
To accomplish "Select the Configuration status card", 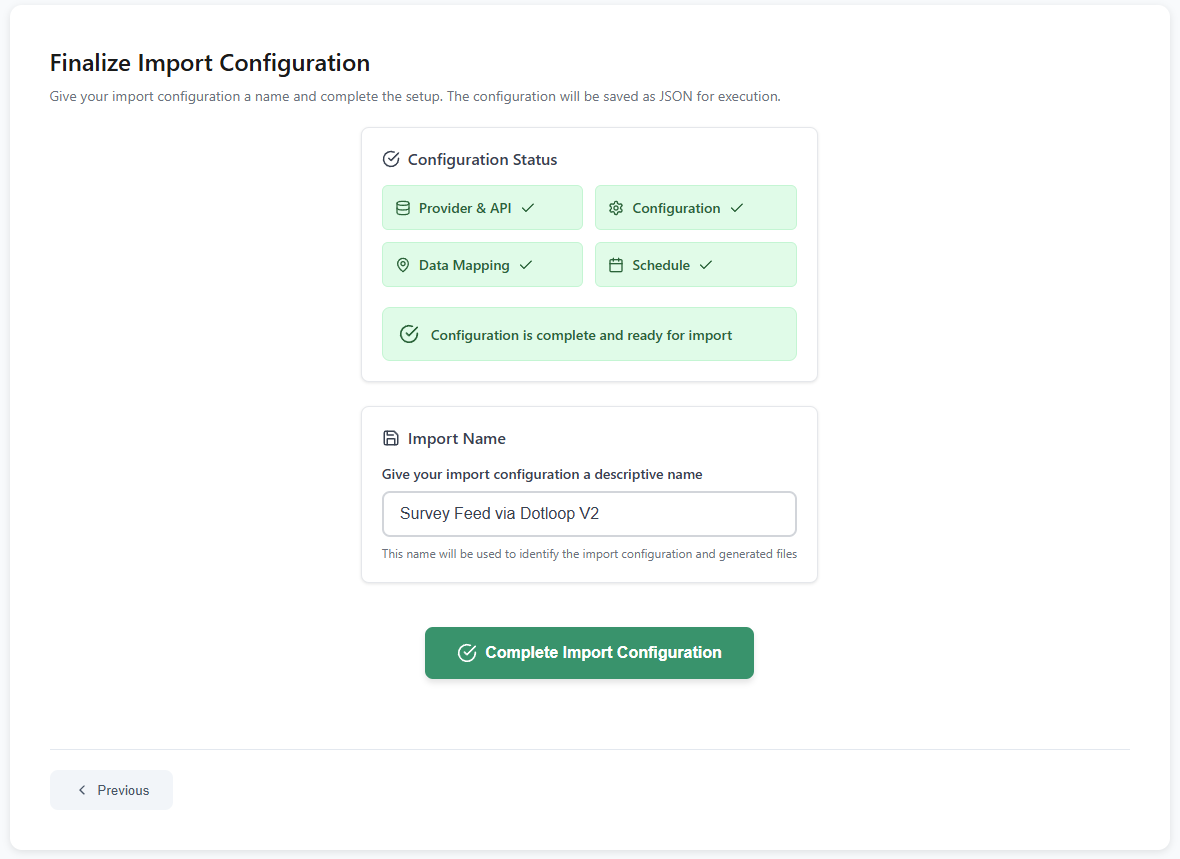I will [x=695, y=208].
